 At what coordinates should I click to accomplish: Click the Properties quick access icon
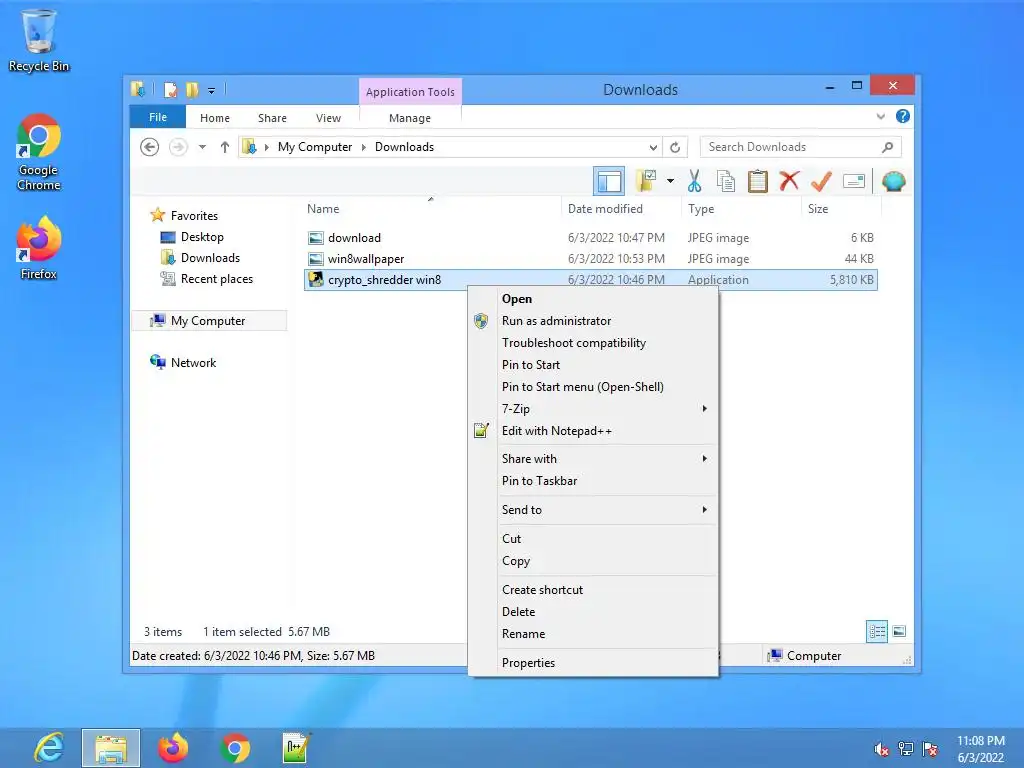[x=170, y=89]
